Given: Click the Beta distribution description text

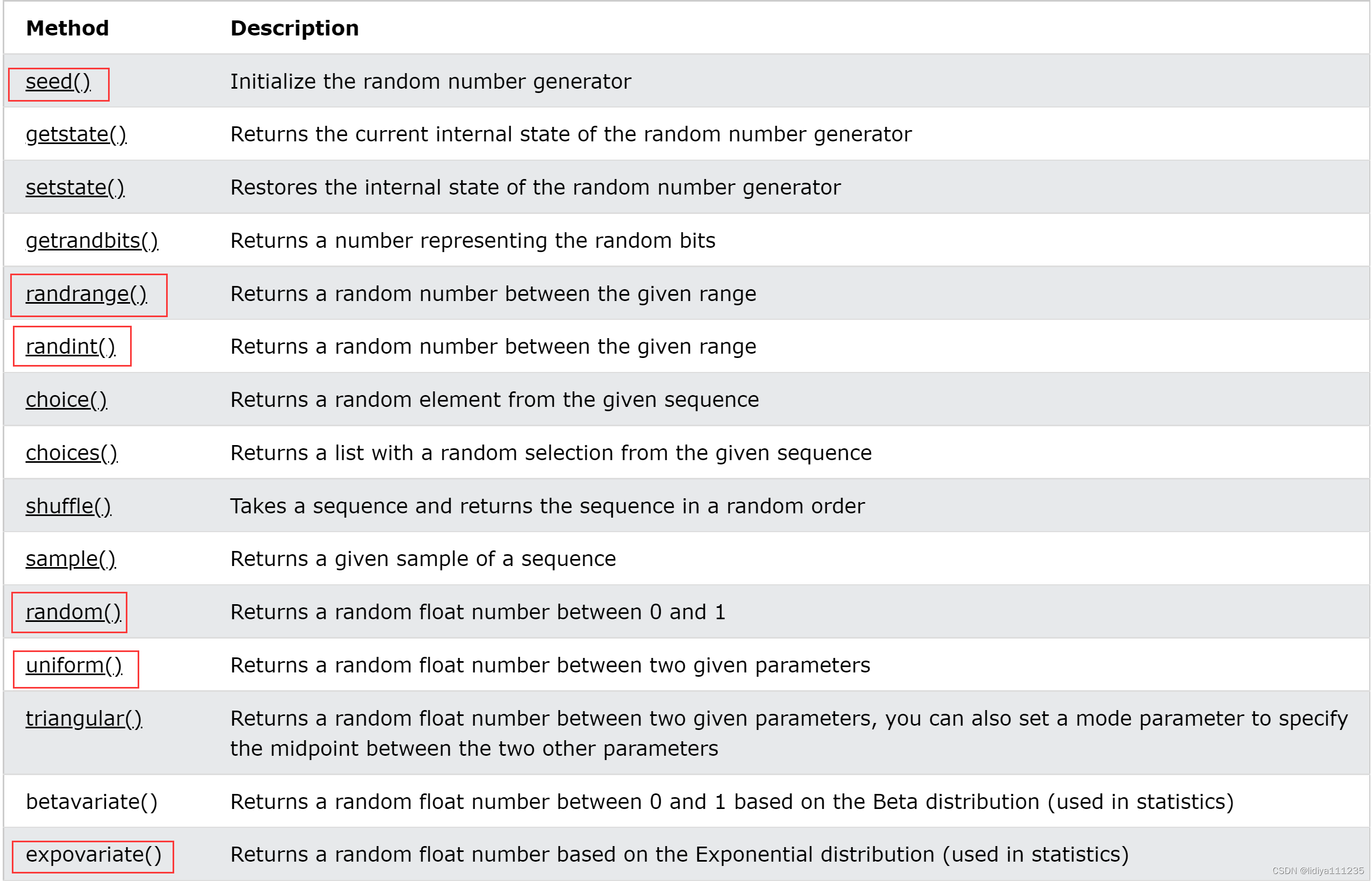Looking at the screenshot, I should (732, 802).
